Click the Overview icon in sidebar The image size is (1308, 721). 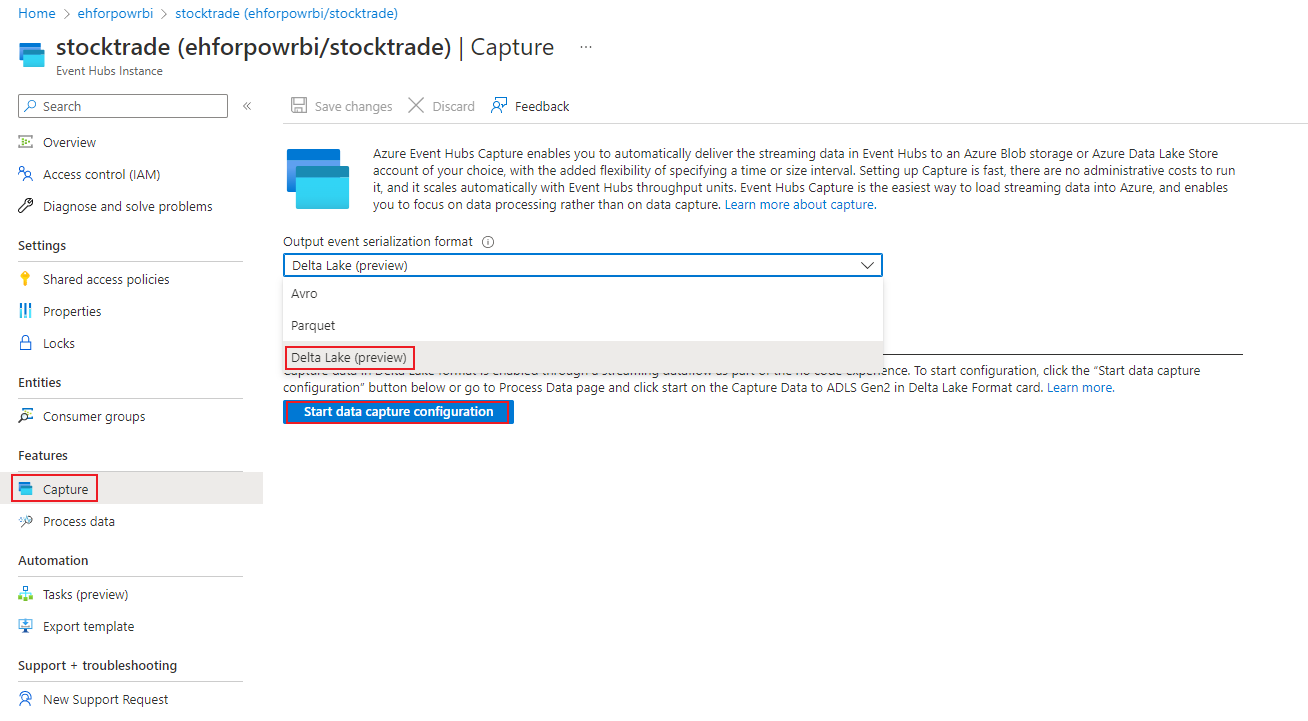pos(26,142)
